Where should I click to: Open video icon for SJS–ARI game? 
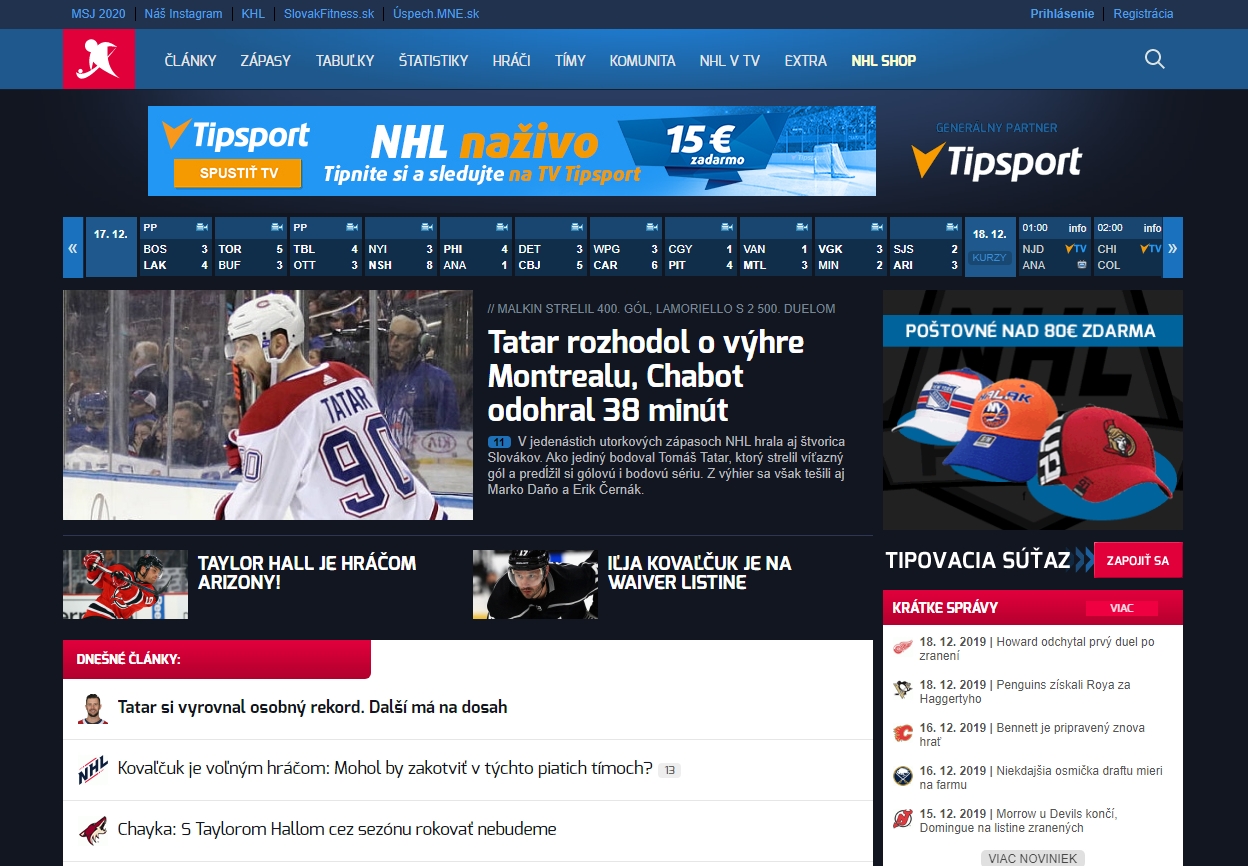coord(952,227)
